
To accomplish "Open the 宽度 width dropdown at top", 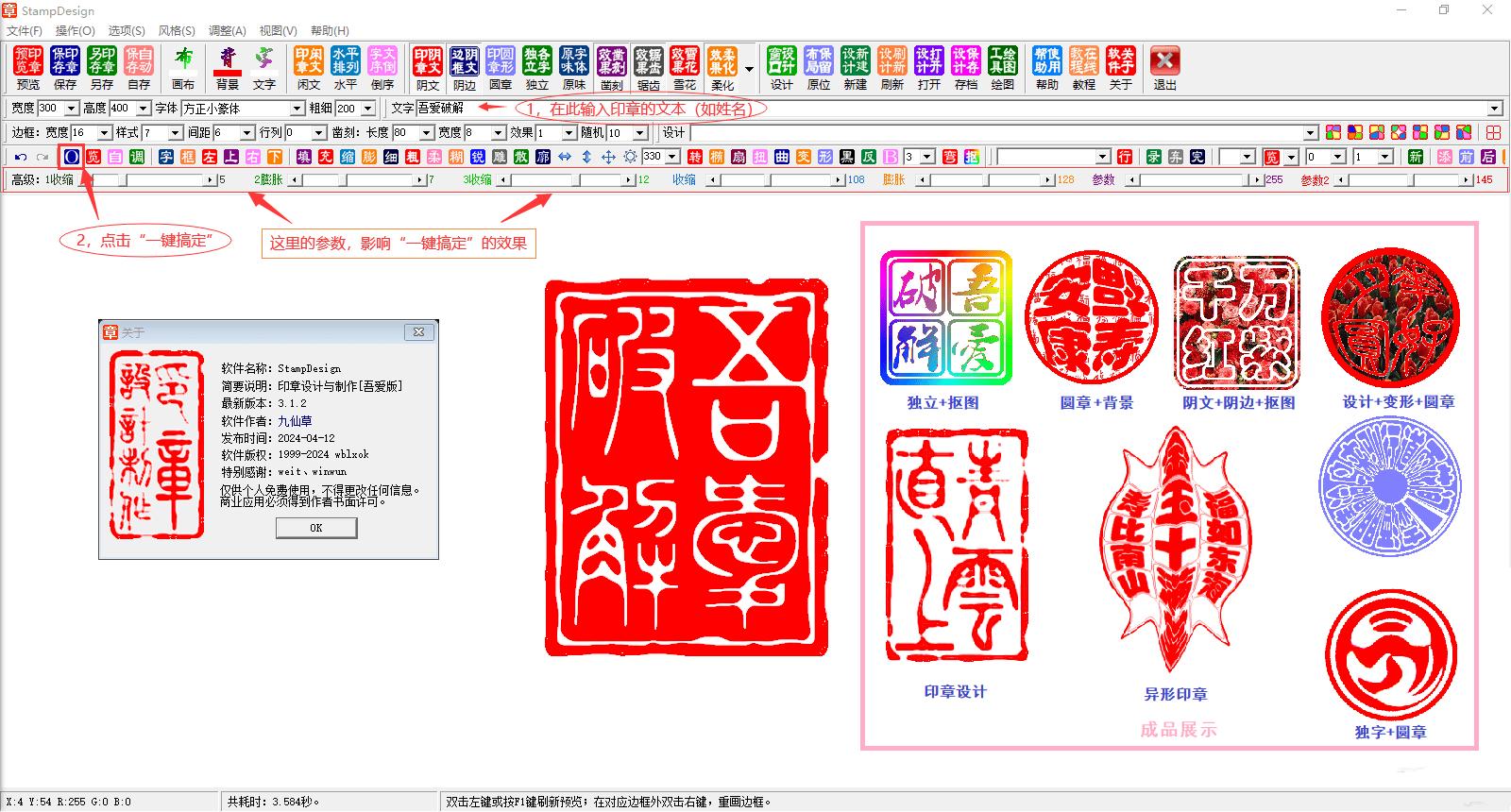I will coord(72,109).
